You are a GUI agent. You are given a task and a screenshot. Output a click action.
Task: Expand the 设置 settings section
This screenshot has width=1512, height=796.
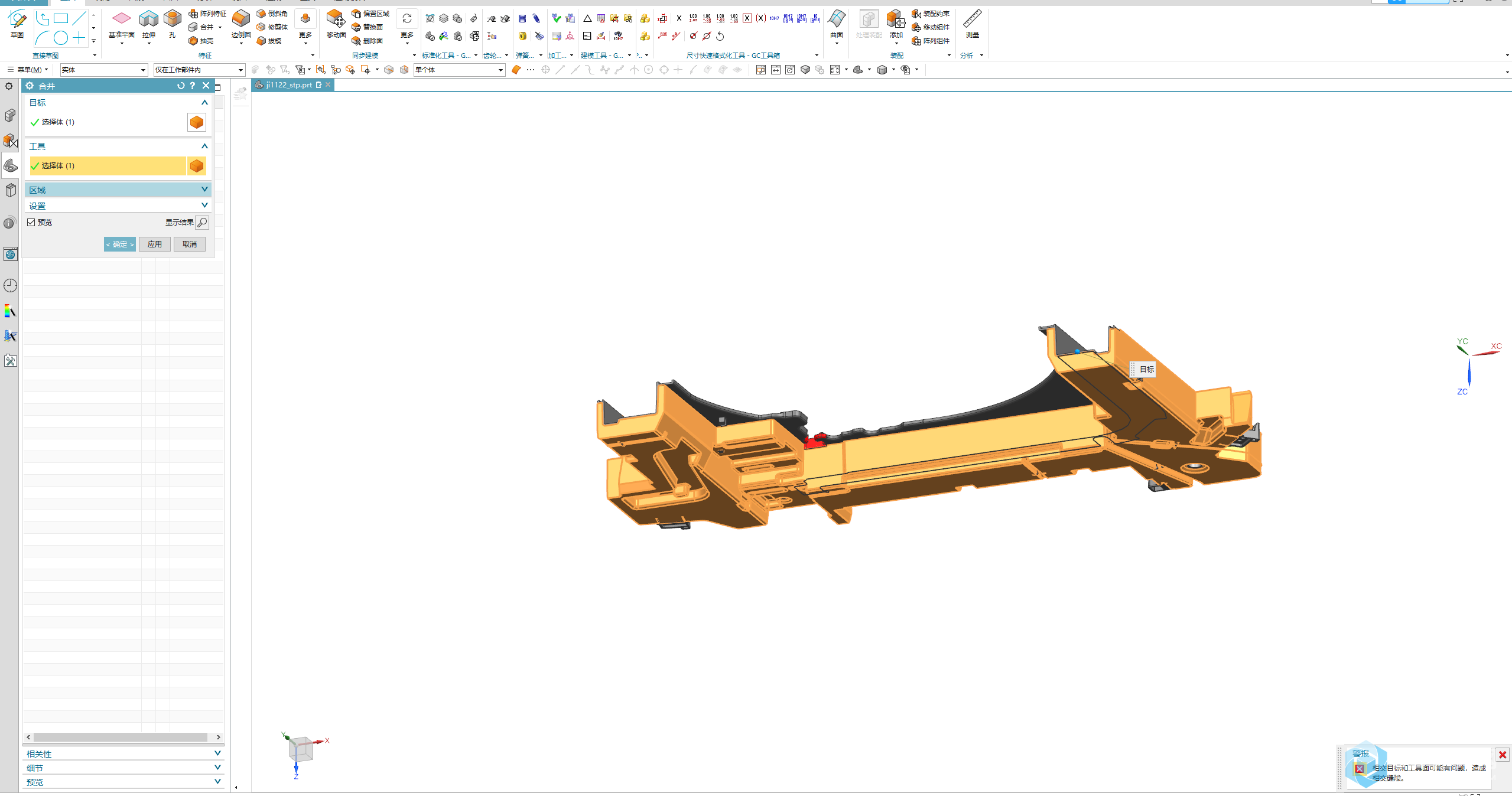[x=204, y=205]
